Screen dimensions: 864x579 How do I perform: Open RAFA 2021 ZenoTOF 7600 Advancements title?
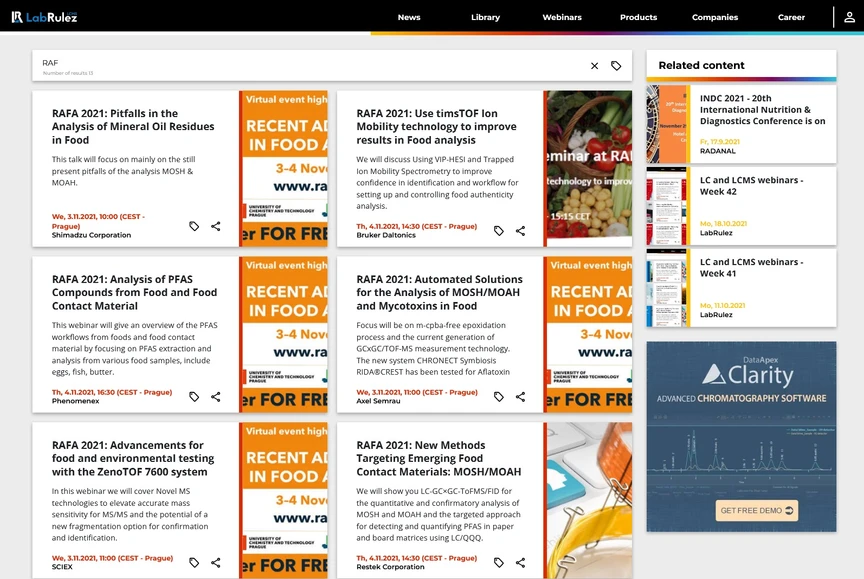point(133,458)
